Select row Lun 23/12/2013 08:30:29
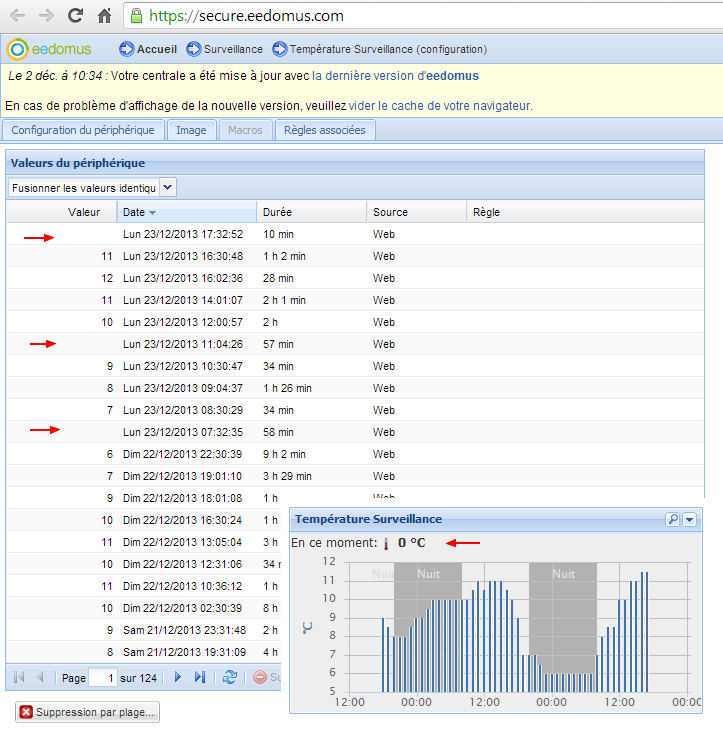This screenshot has width=723, height=741. click(355, 410)
